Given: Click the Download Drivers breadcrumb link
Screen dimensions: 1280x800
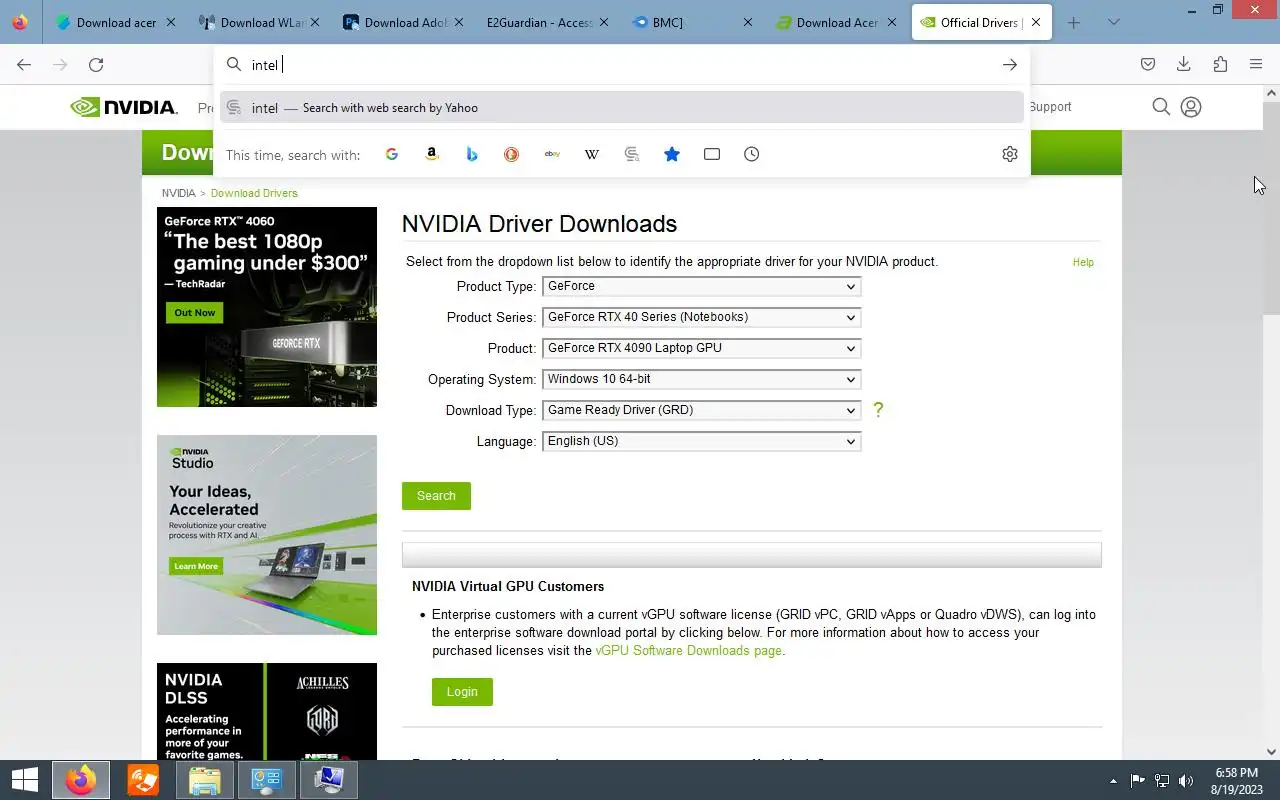Looking at the screenshot, I should click(254, 193).
